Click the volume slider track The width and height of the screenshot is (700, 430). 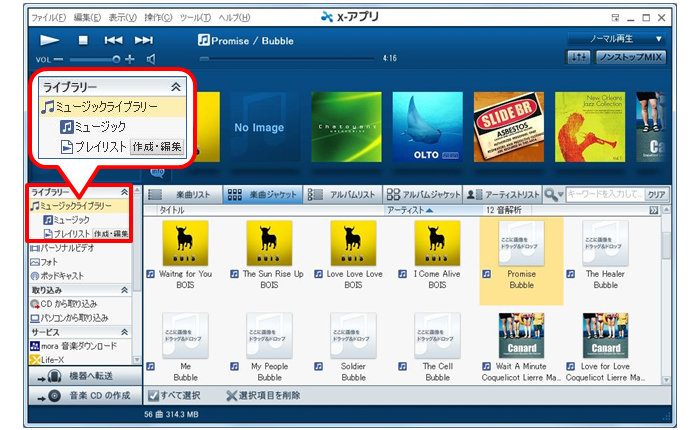tap(95, 60)
